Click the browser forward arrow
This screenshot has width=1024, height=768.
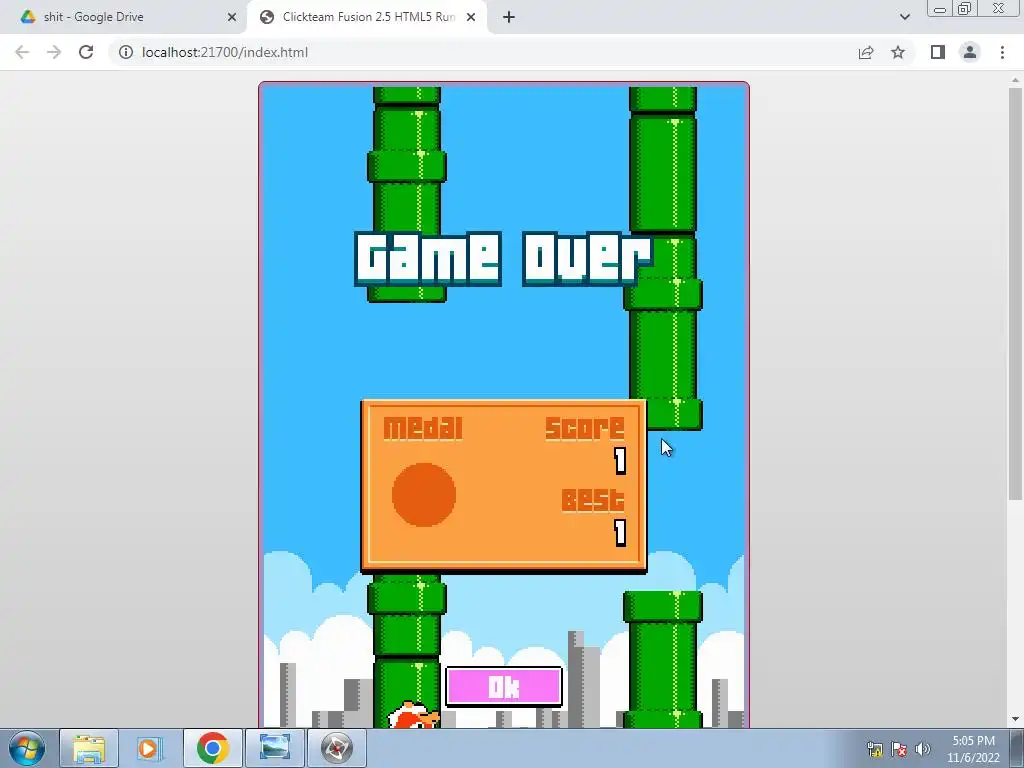(x=54, y=52)
